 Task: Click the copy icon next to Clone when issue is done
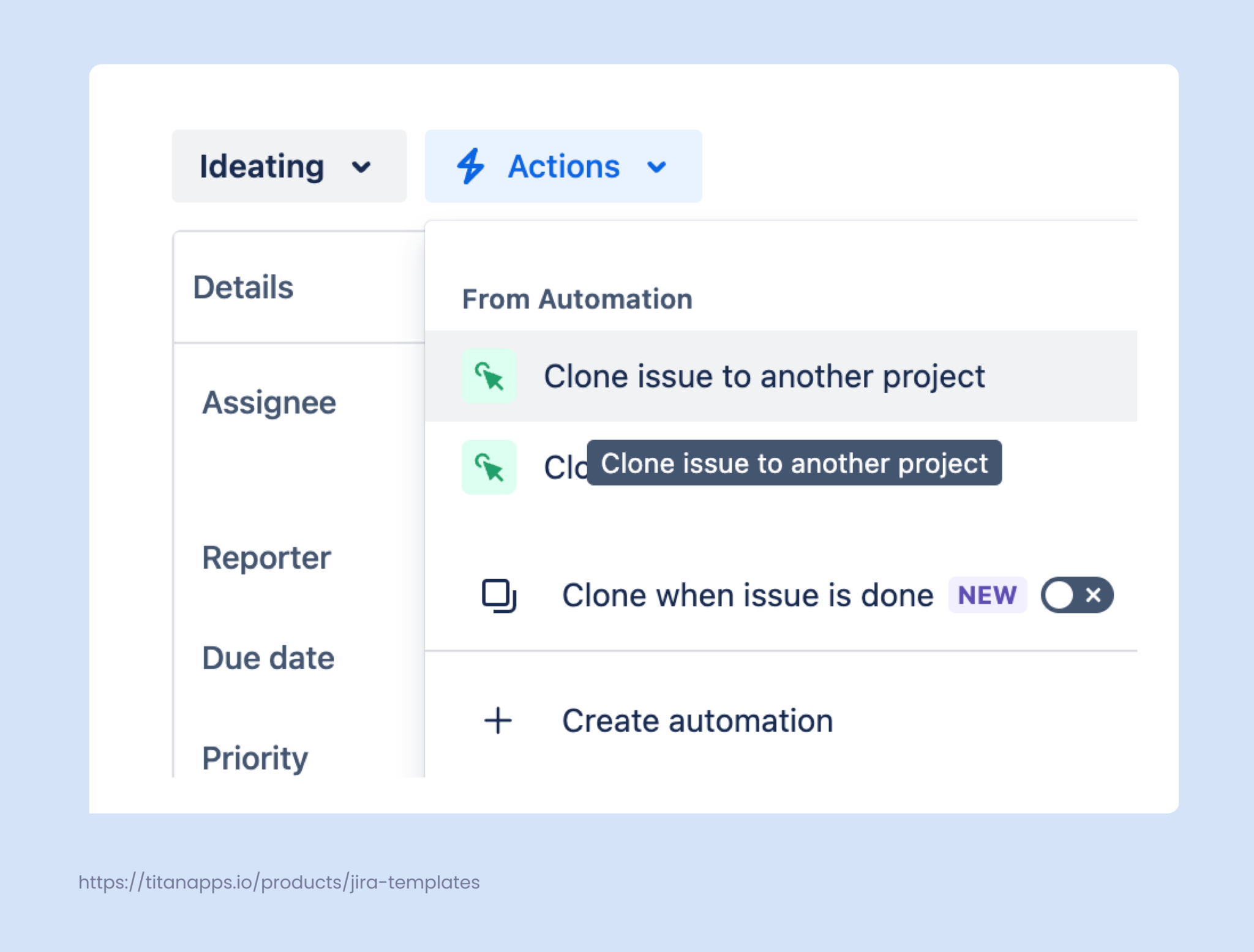498,594
